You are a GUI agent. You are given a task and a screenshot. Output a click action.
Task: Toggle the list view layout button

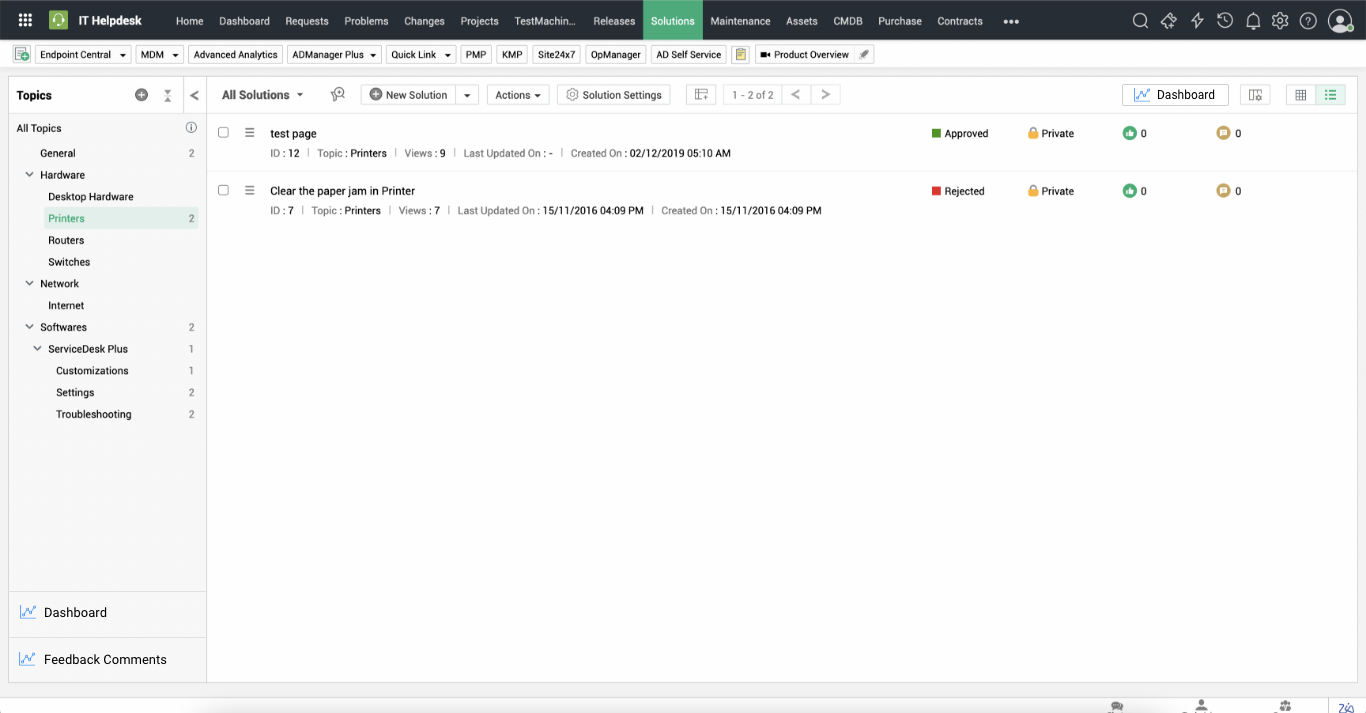1330,95
